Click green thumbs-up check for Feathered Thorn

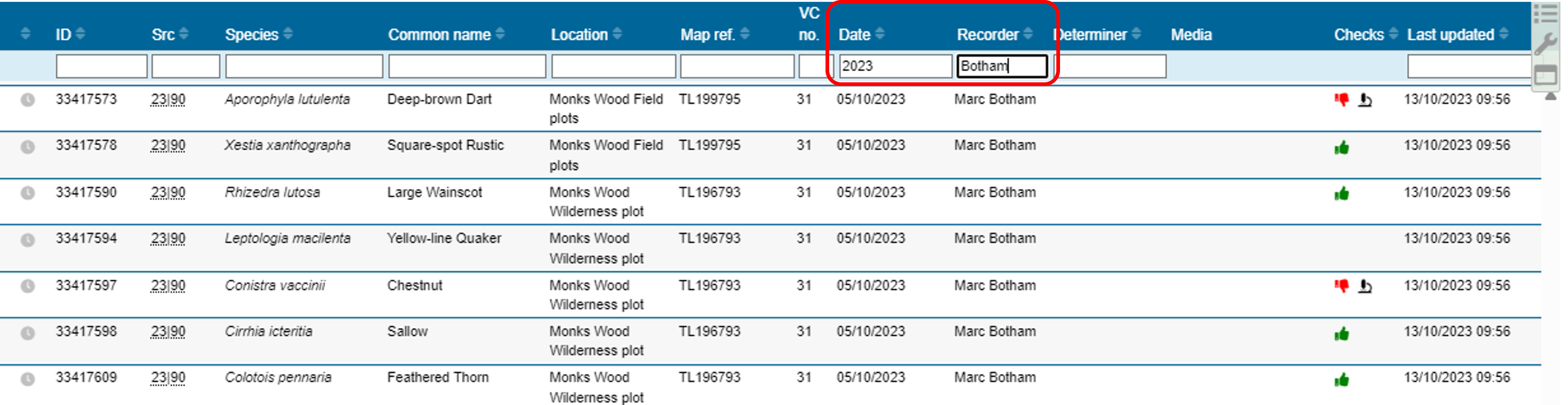pos(1341,380)
